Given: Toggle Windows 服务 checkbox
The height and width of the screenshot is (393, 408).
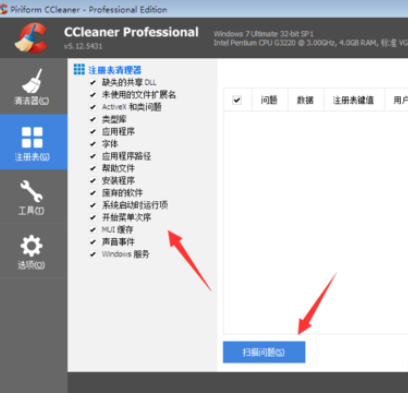Looking at the screenshot, I should coord(93,254).
